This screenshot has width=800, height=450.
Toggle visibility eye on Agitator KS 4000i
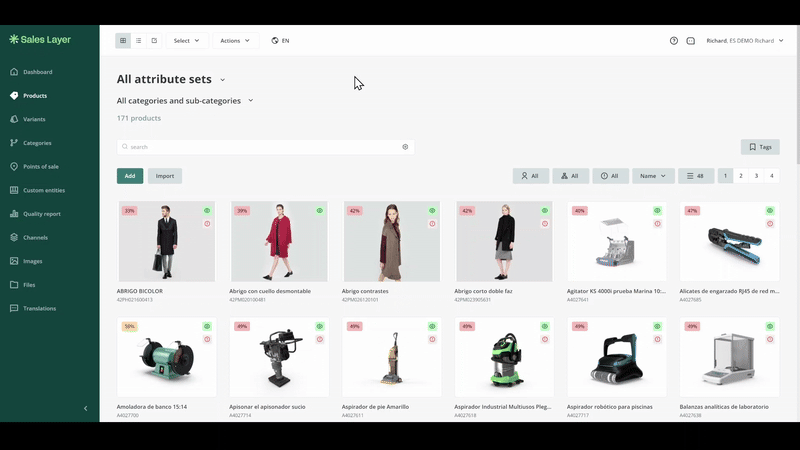(657, 210)
